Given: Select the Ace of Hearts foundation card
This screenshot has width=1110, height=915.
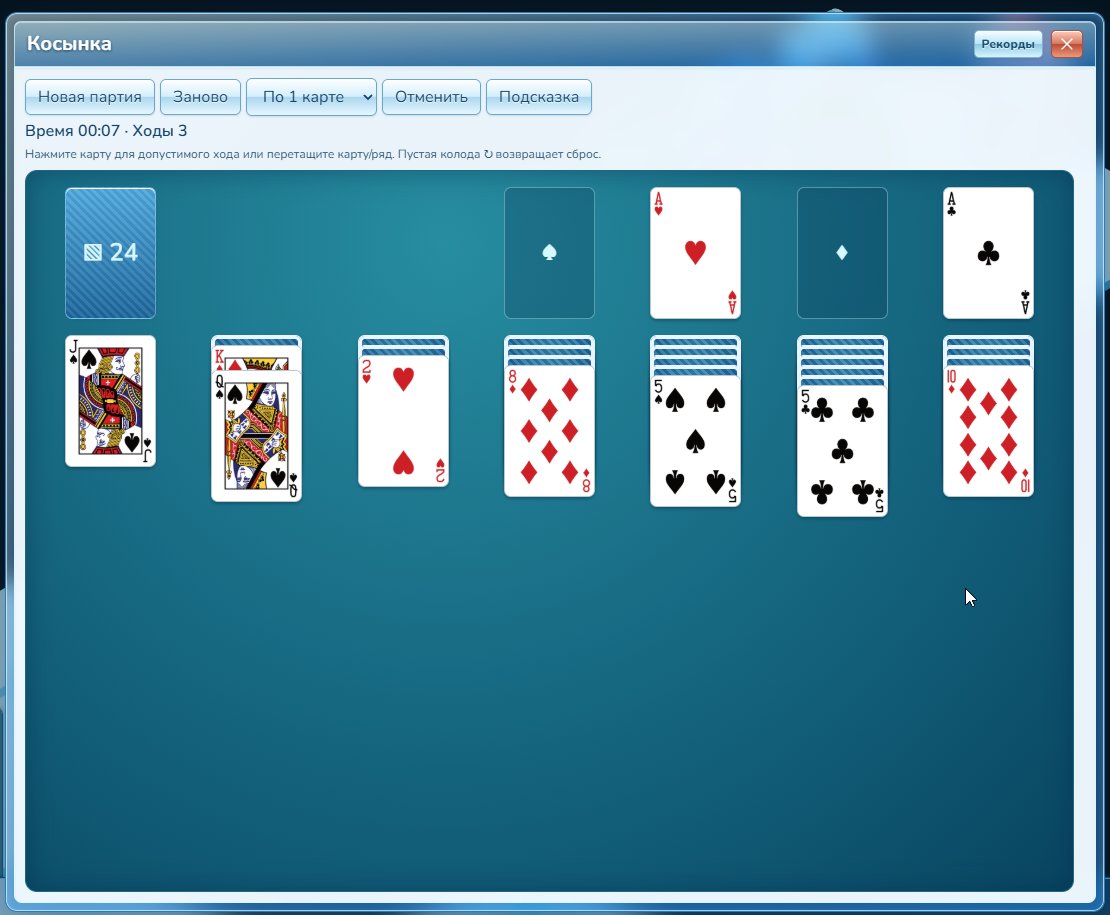Looking at the screenshot, I should [x=695, y=253].
